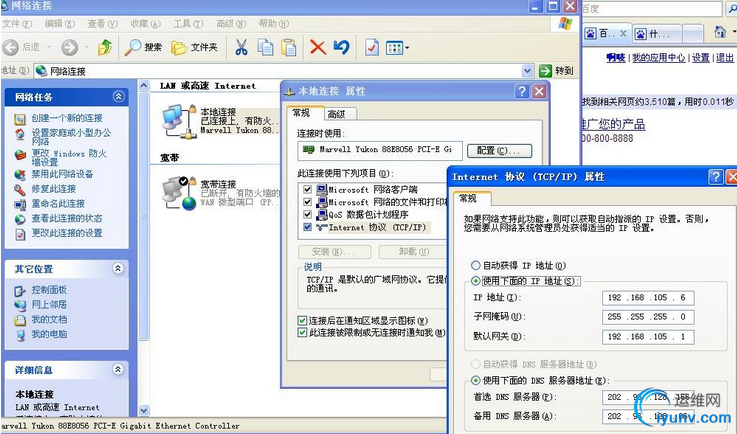
Task: Open the 编辑(E) menu
Action: (60, 24)
